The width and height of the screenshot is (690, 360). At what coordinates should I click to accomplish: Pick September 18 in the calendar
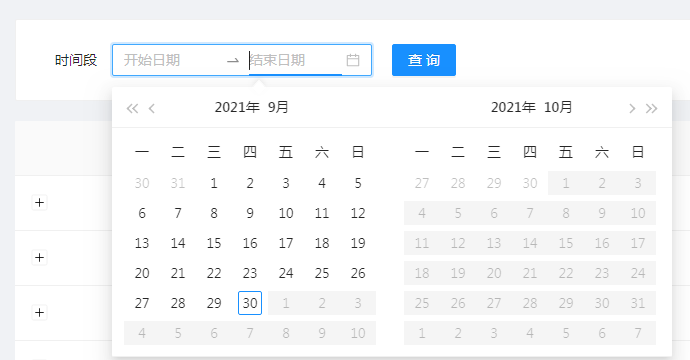click(322, 243)
